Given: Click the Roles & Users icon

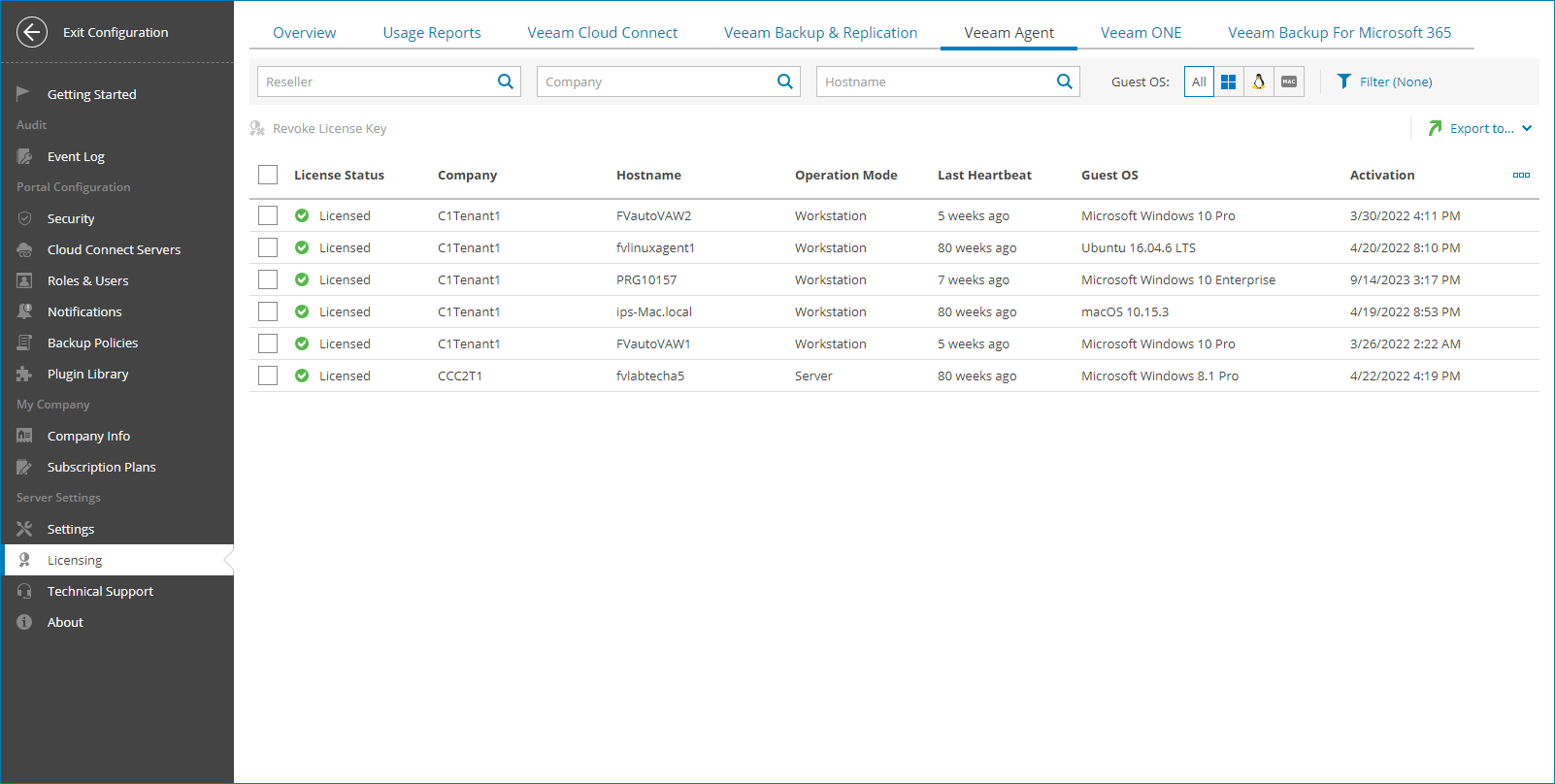Looking at the screenshot, I should point(24,280).
